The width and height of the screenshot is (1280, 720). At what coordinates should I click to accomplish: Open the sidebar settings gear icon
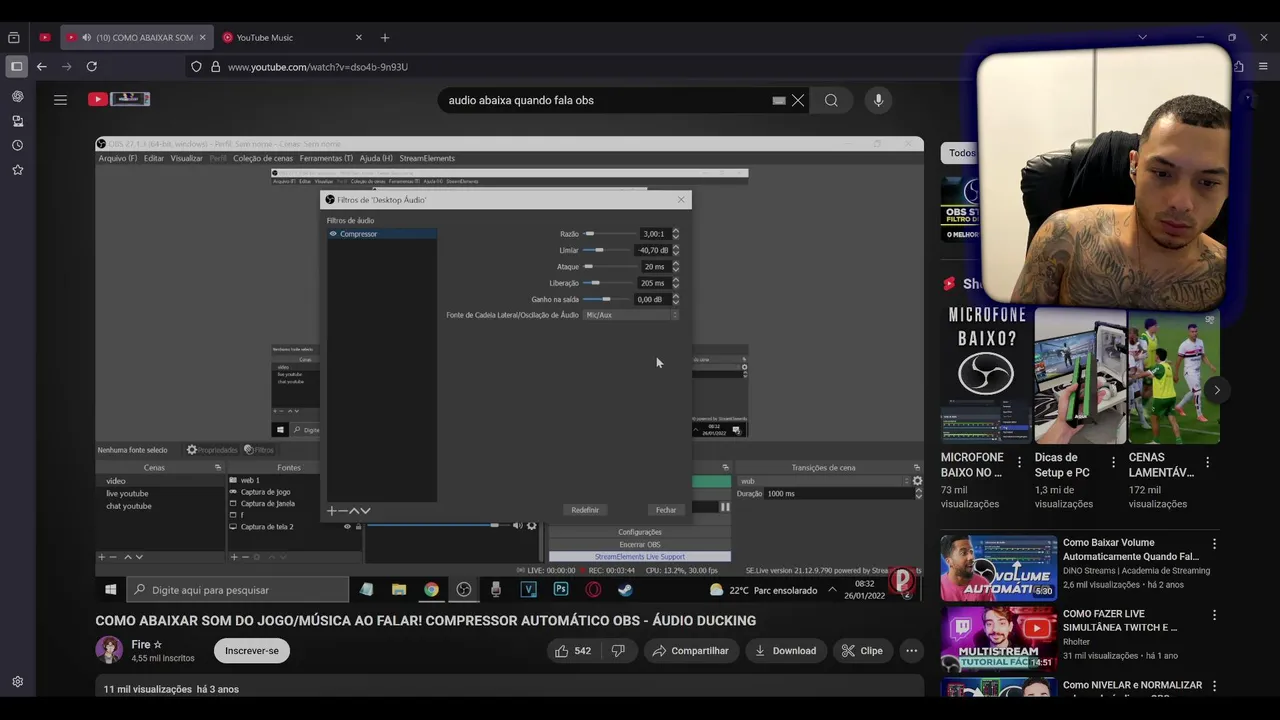click(17, 682)
